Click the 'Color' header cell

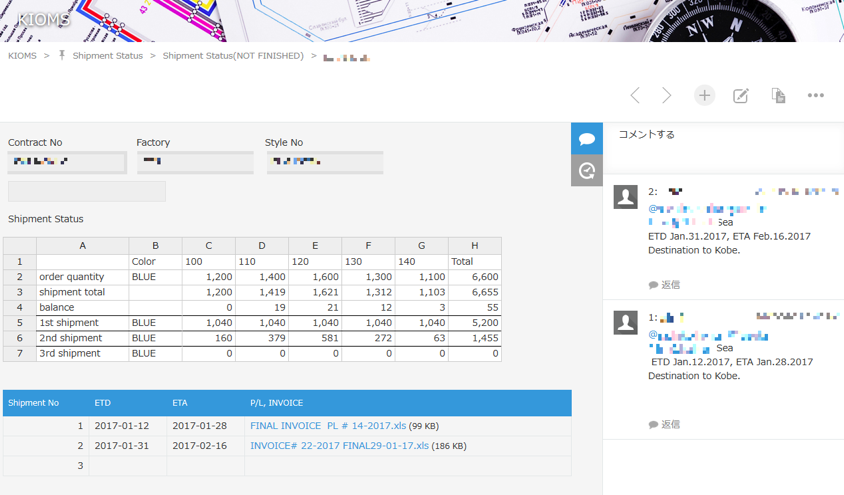(x=155, y=261)
